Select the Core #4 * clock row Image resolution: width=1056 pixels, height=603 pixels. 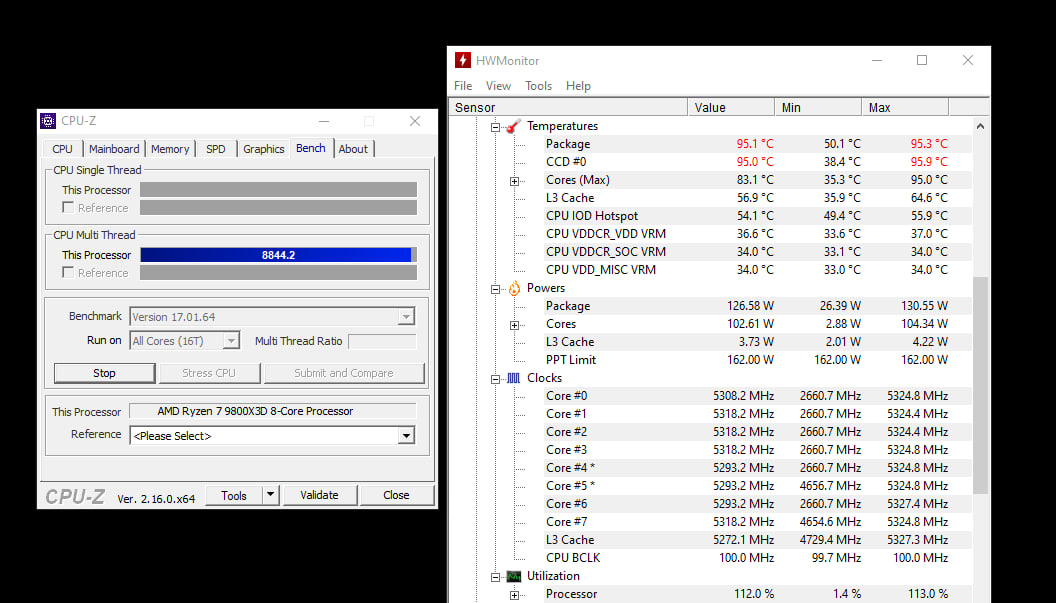(757, 468)
